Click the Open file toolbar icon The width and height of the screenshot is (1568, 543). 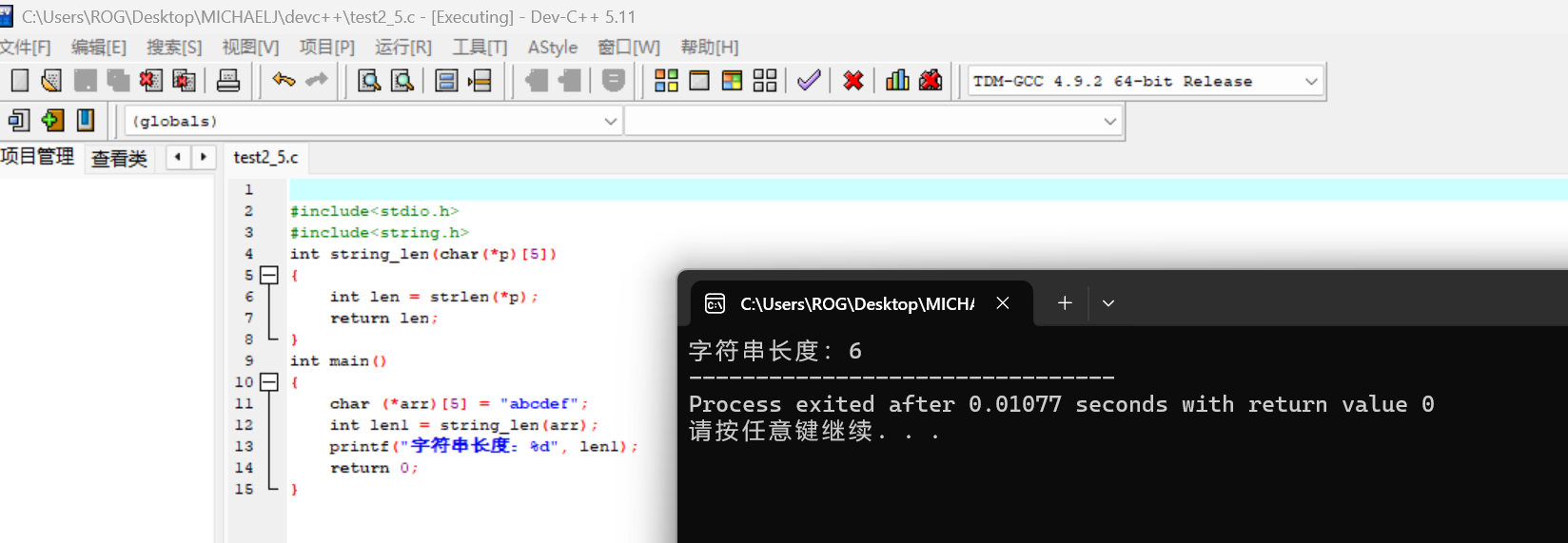point(51,81)
